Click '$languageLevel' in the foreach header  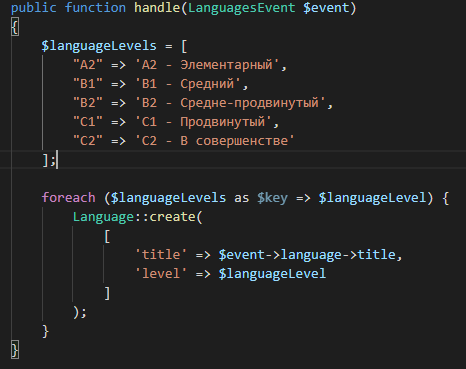pyautogui.click(x=372, y=198)
